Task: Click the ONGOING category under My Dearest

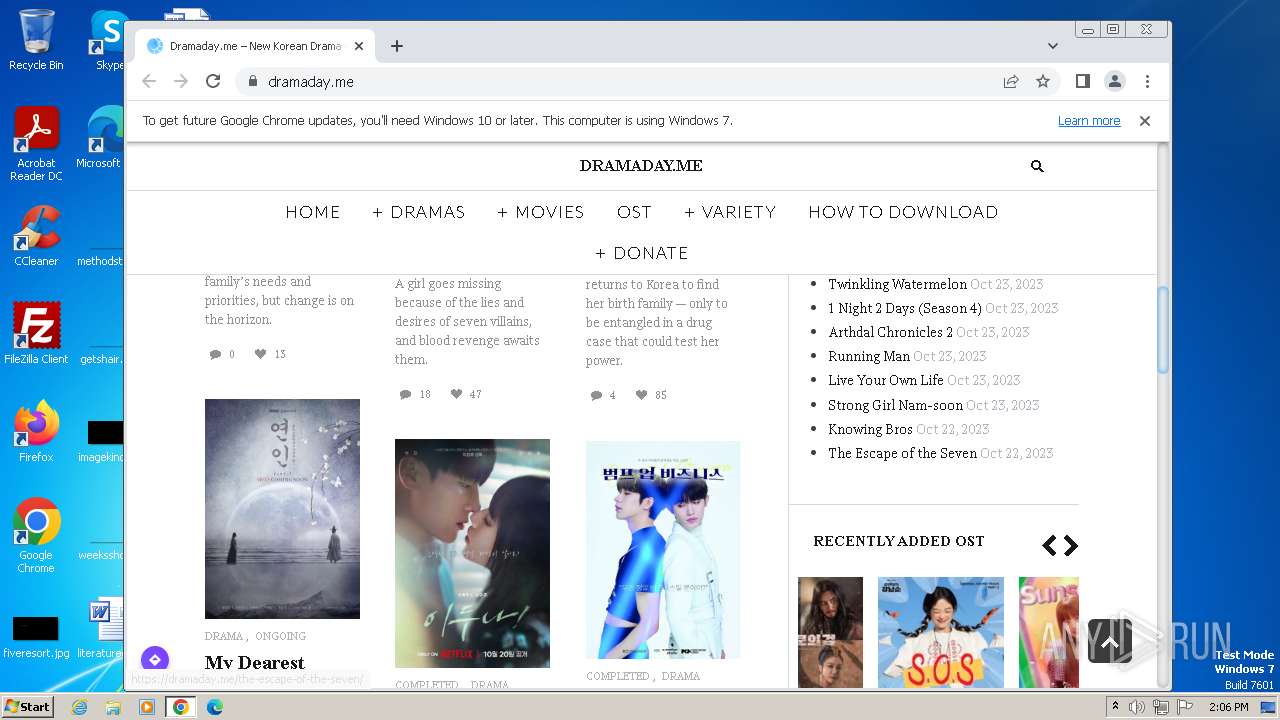Action: (280, 636)
